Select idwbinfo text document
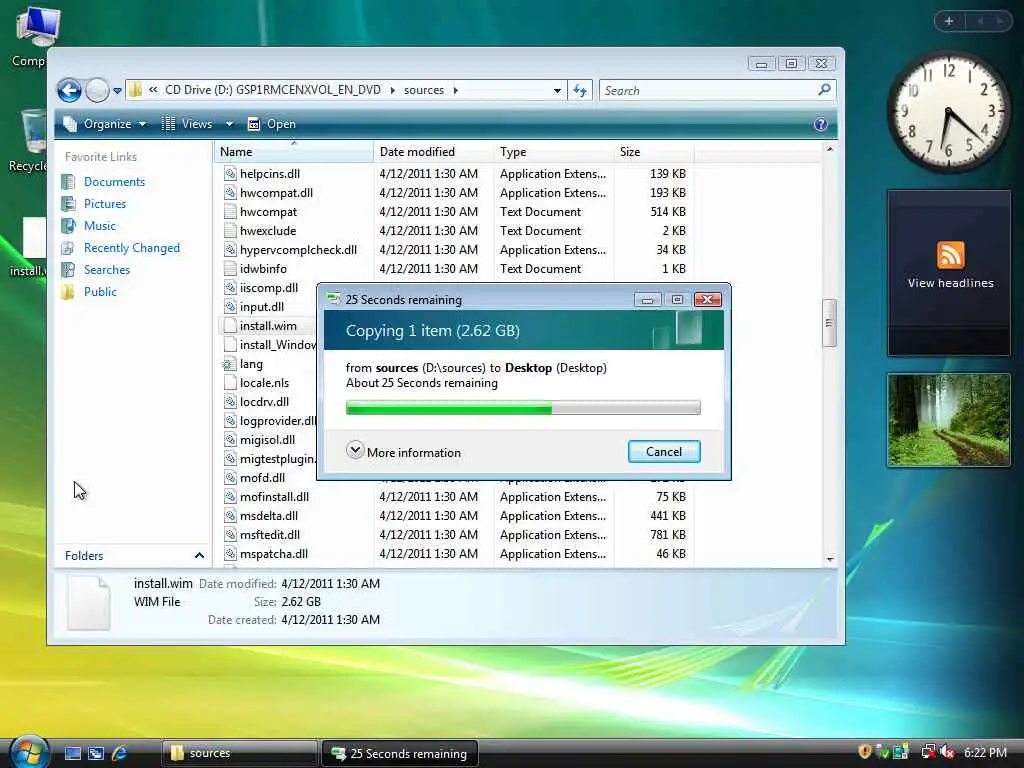The height and width of the screenshot is (768, 1024). (263, 268)
